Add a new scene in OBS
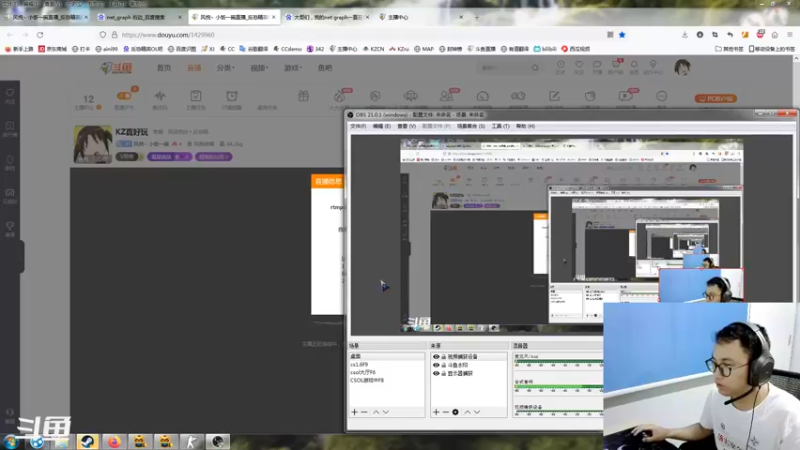The width and height of the screenshot is (800, 450). point(354,412)
